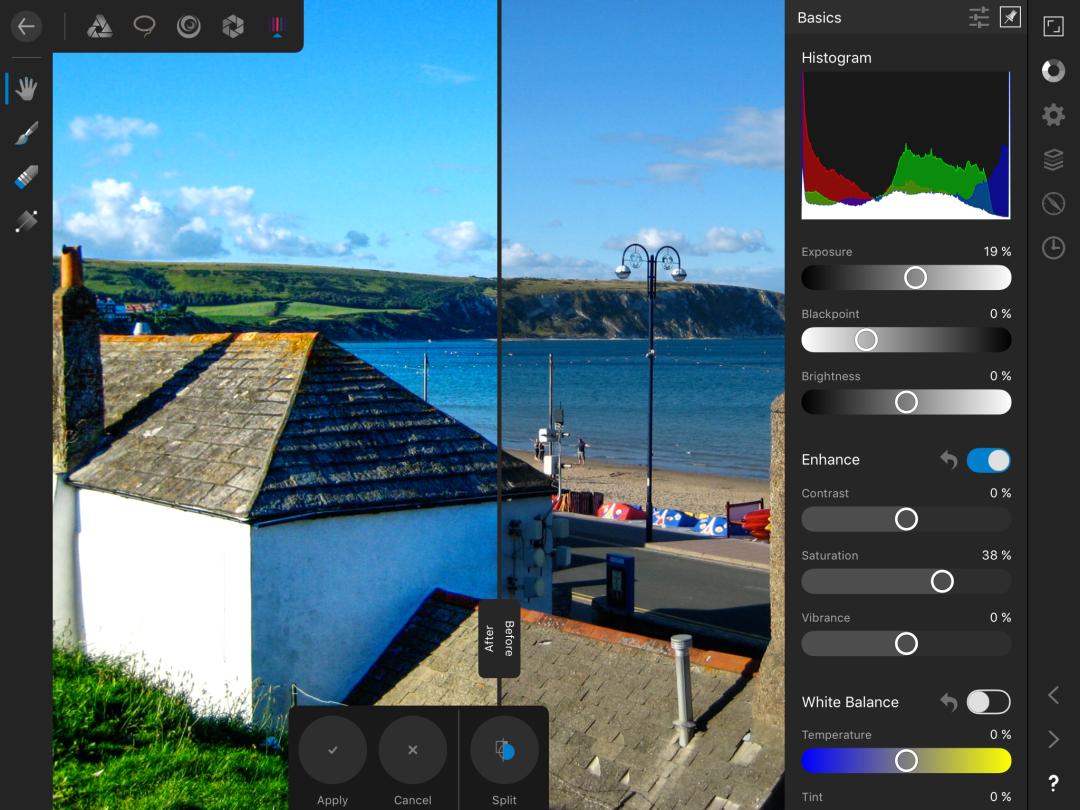
Task: Switch to the Photo persona
Action: 99,27
